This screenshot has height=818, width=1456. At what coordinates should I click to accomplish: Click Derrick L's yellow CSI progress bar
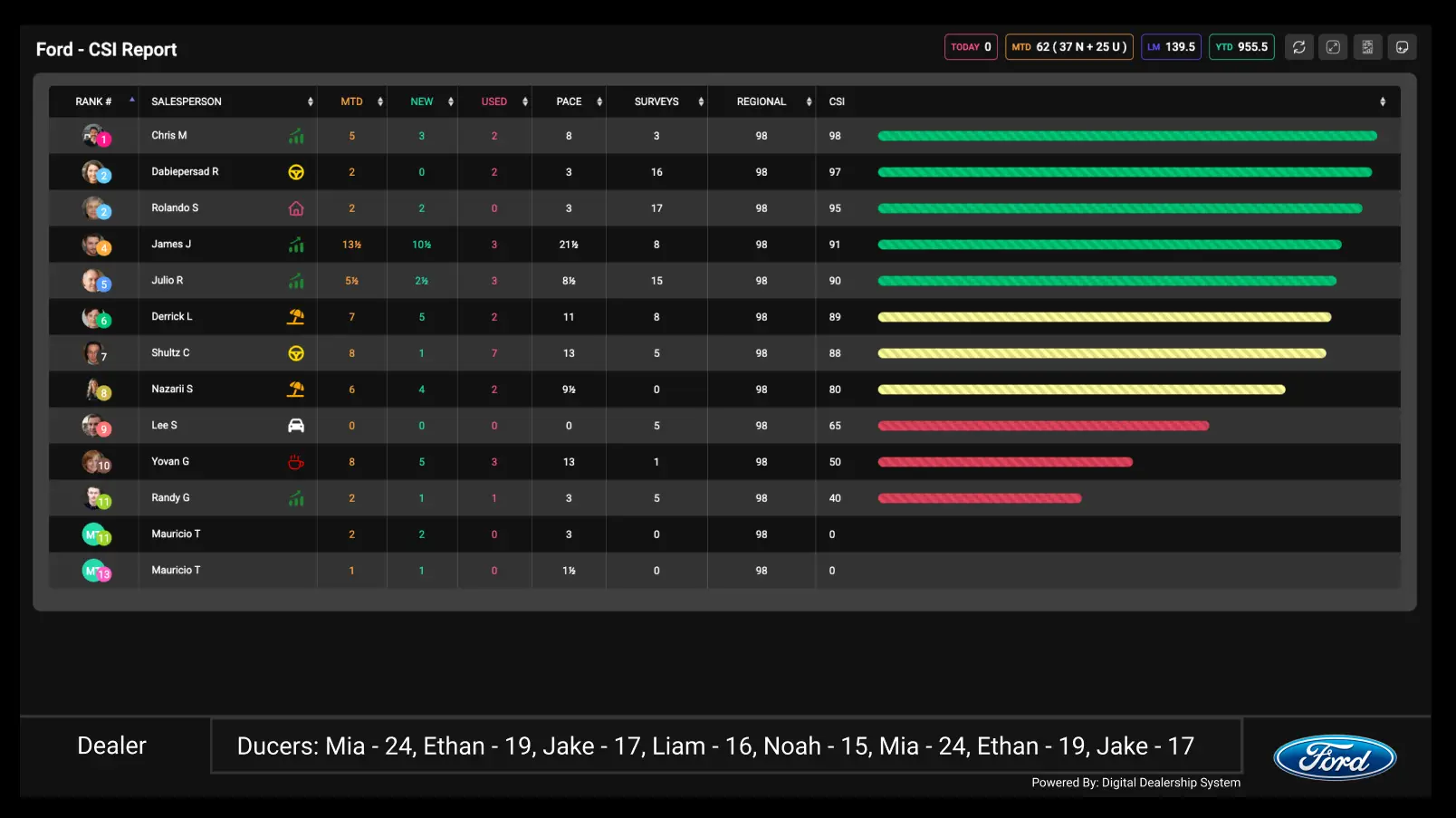click(x=1105, y=317)
